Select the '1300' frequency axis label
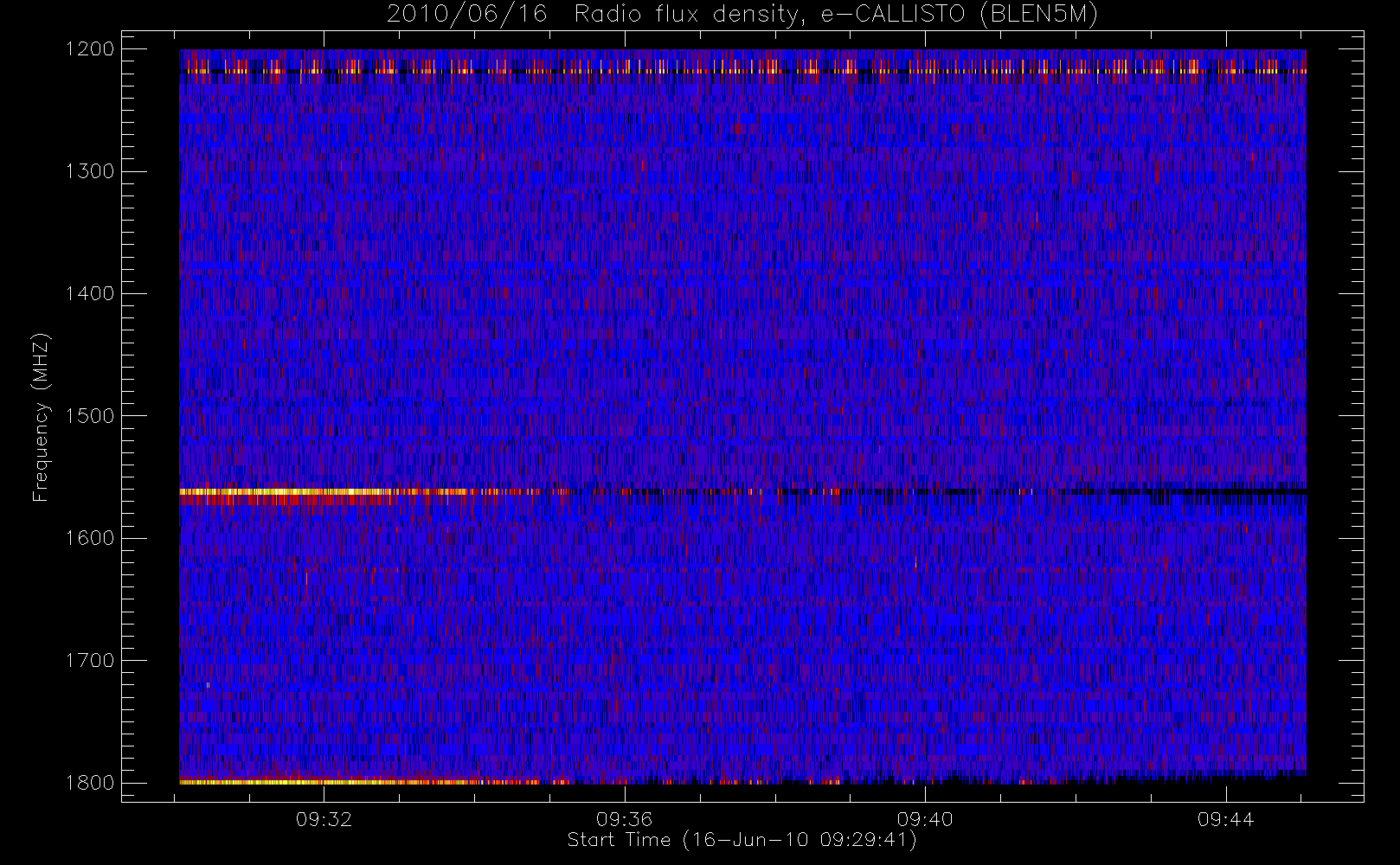The image size is (1400, 865). 90,171
